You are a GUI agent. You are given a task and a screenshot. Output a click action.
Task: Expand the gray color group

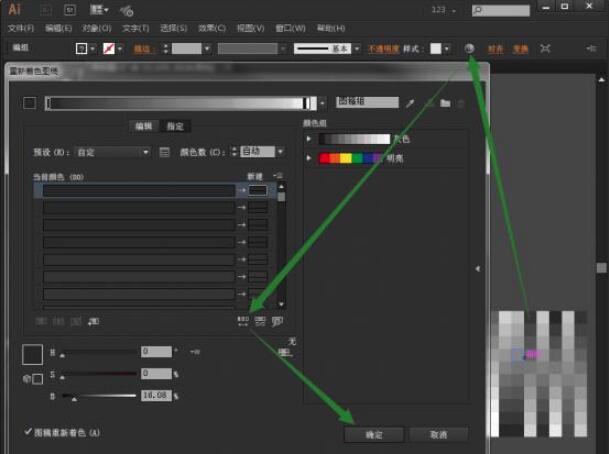tap(309, 139)
